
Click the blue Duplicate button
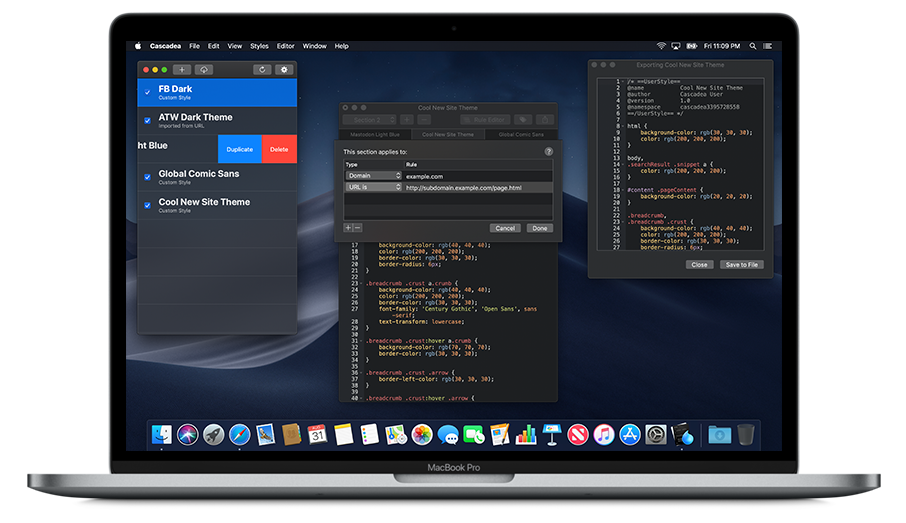coord(240,149)
